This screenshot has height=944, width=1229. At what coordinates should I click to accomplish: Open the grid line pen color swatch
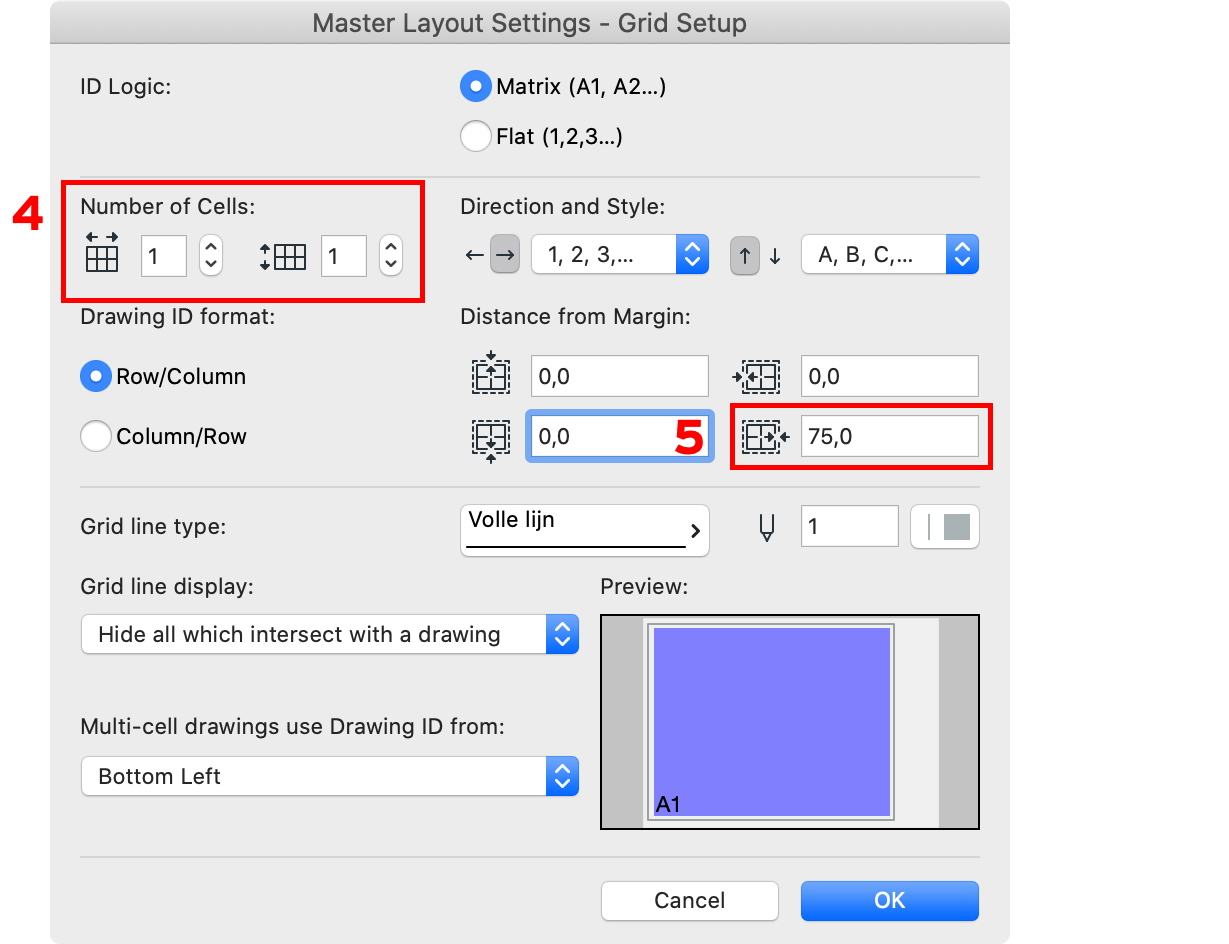point(945,527)
